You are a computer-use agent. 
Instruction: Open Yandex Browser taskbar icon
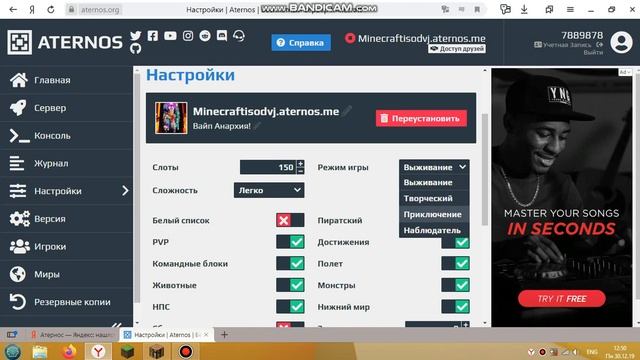coord(98,351)
